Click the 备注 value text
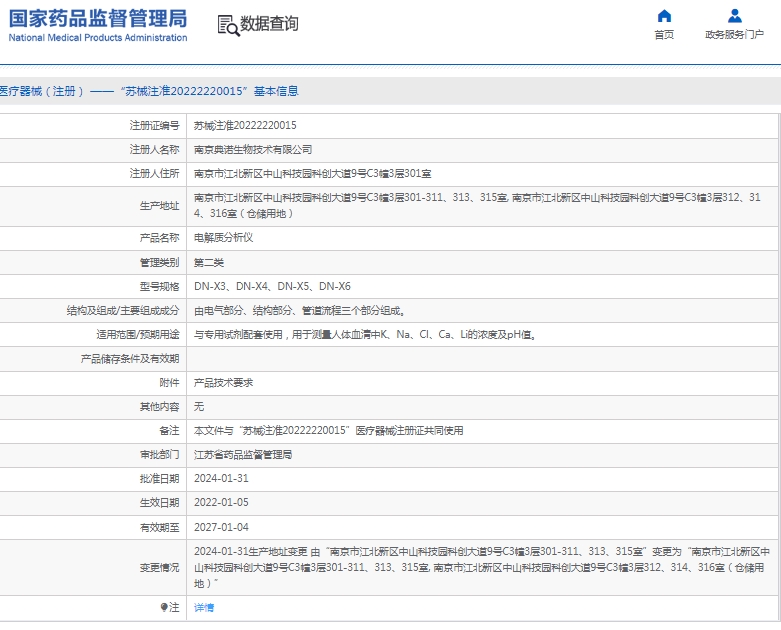 coord(329,430)
